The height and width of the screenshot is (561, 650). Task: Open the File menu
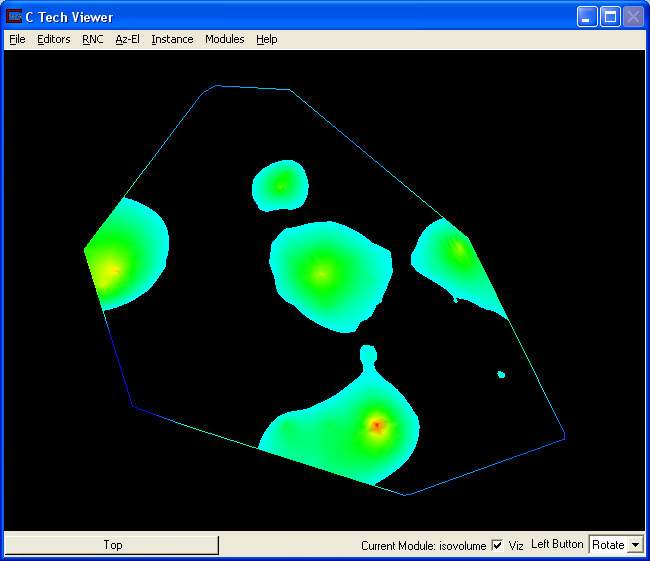pos(17,39)
